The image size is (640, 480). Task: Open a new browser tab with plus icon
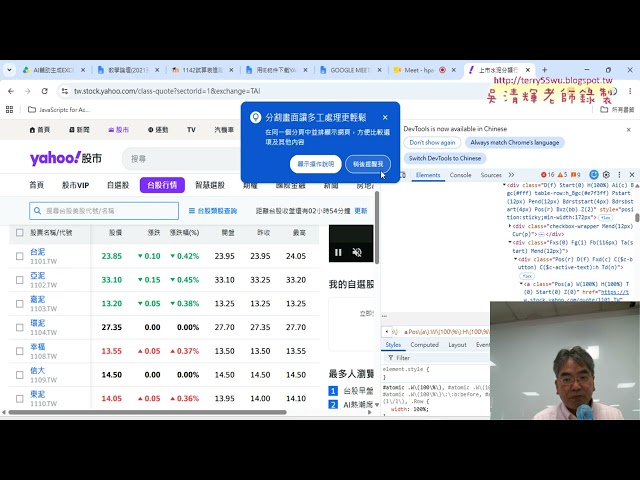(544, 70)
